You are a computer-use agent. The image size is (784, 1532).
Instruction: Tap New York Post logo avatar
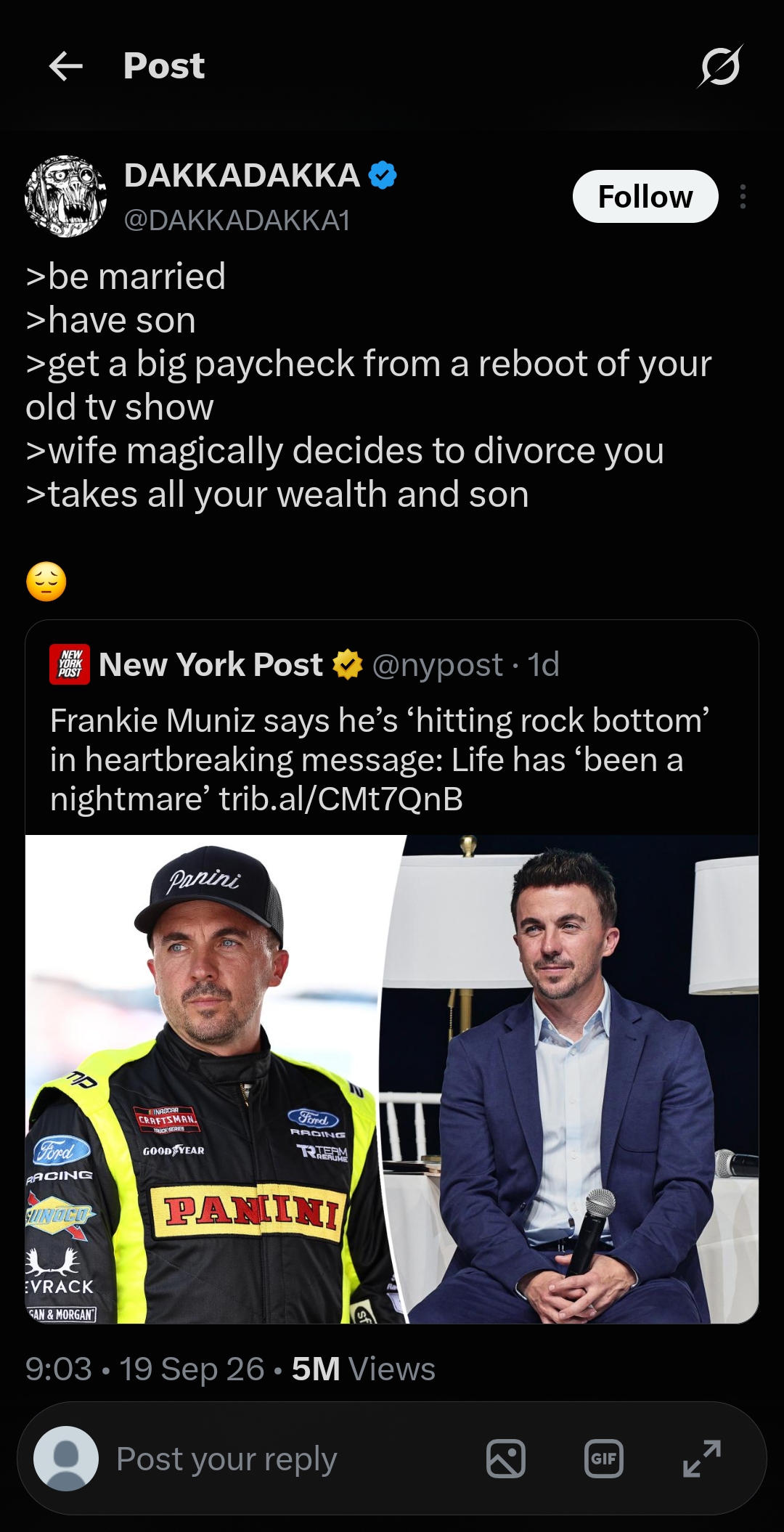(x=70, y=664)
